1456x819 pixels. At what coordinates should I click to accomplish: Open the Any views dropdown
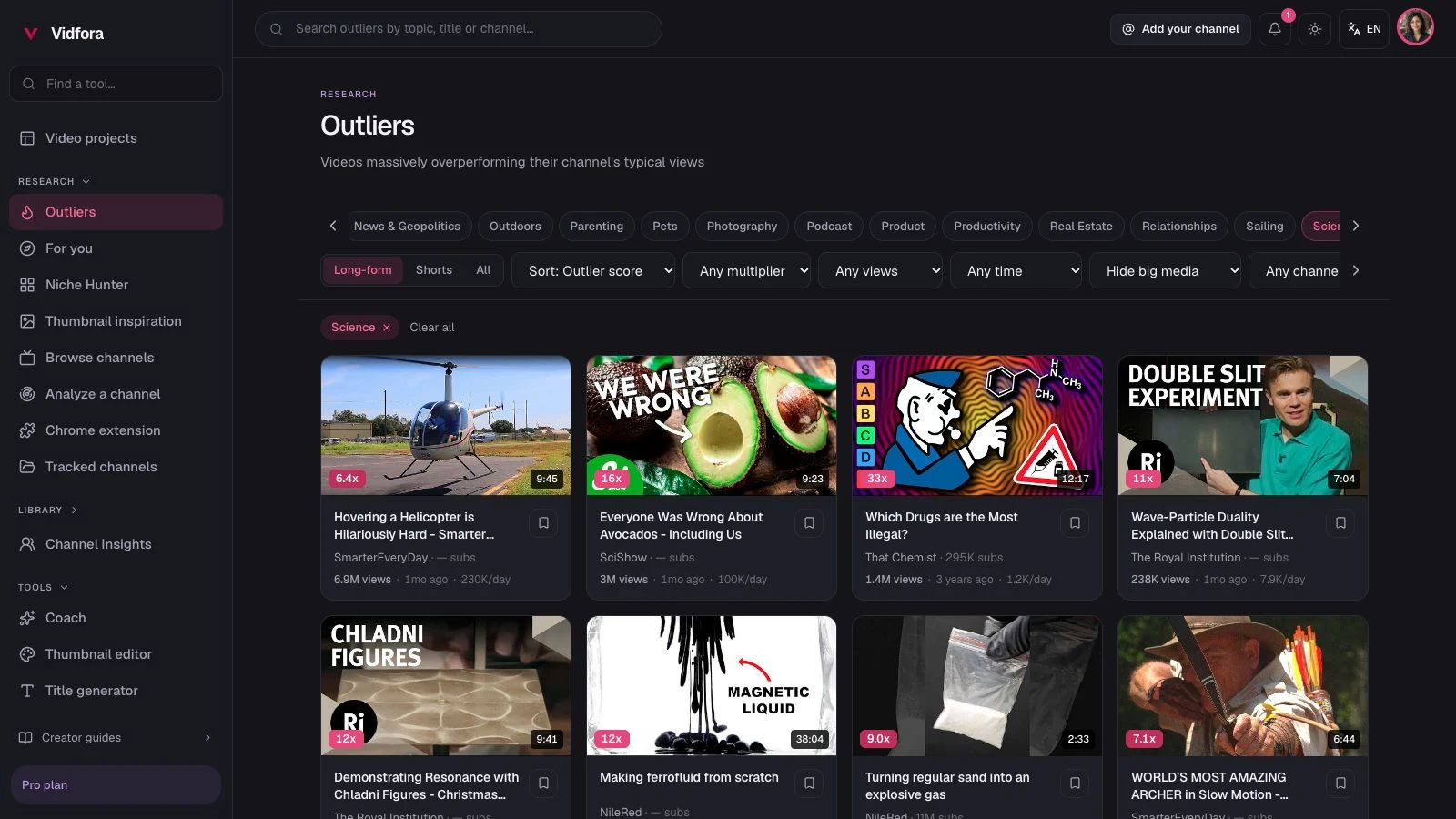880,271
